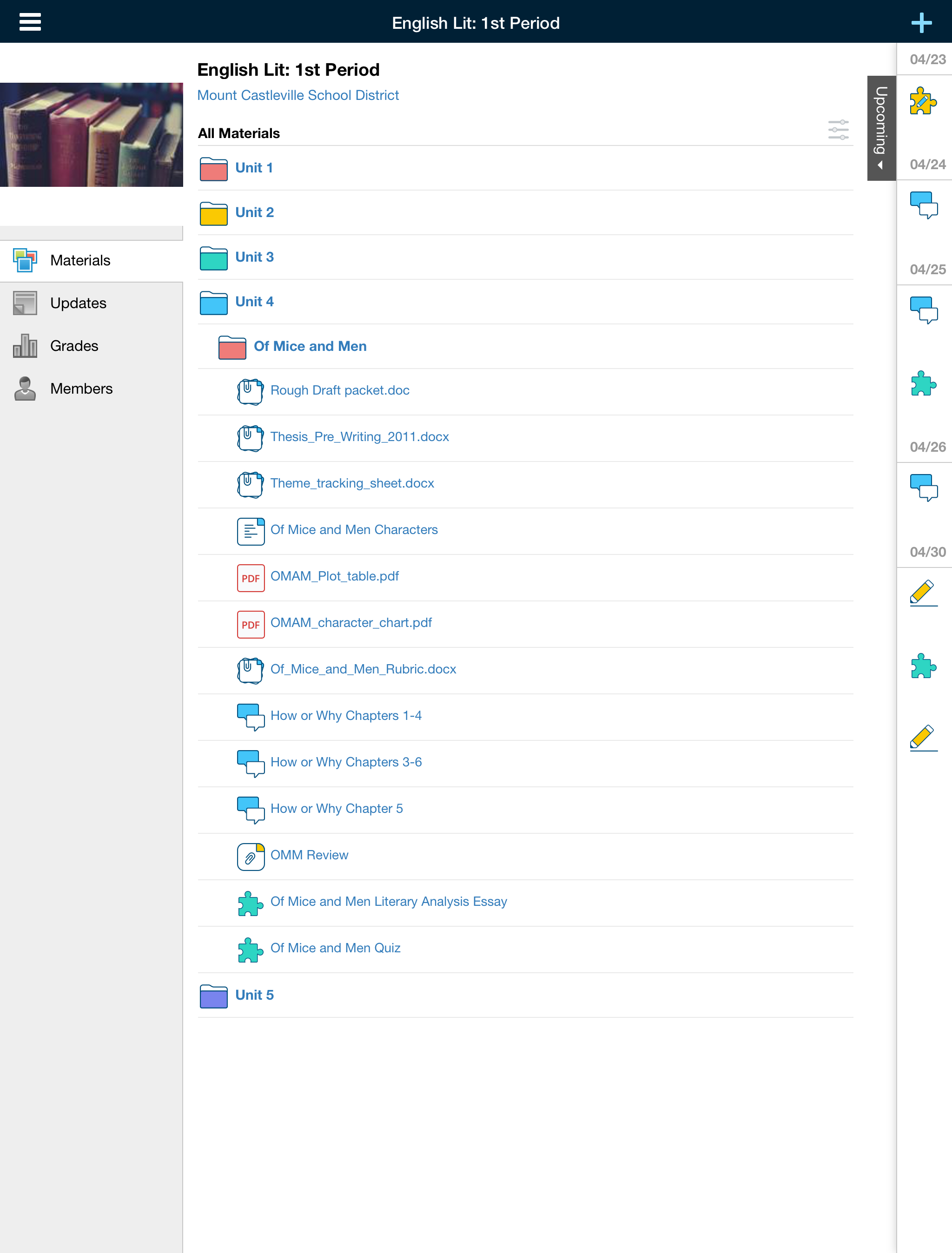Expand the Unit 5 folder
This screenshot has height=1253, width=952.
point(254,995)
